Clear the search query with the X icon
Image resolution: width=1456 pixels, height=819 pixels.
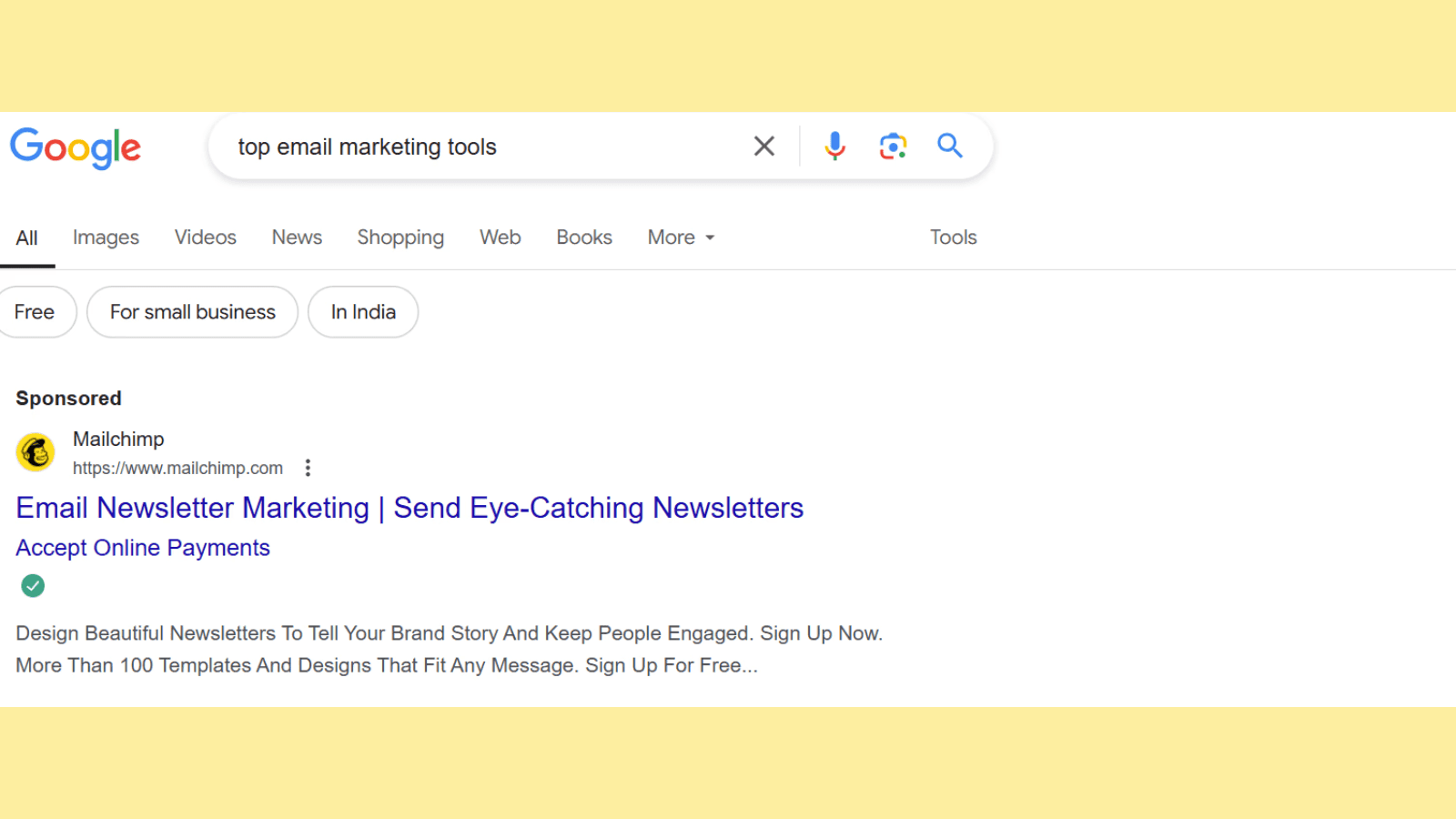(x=764, y=146)
